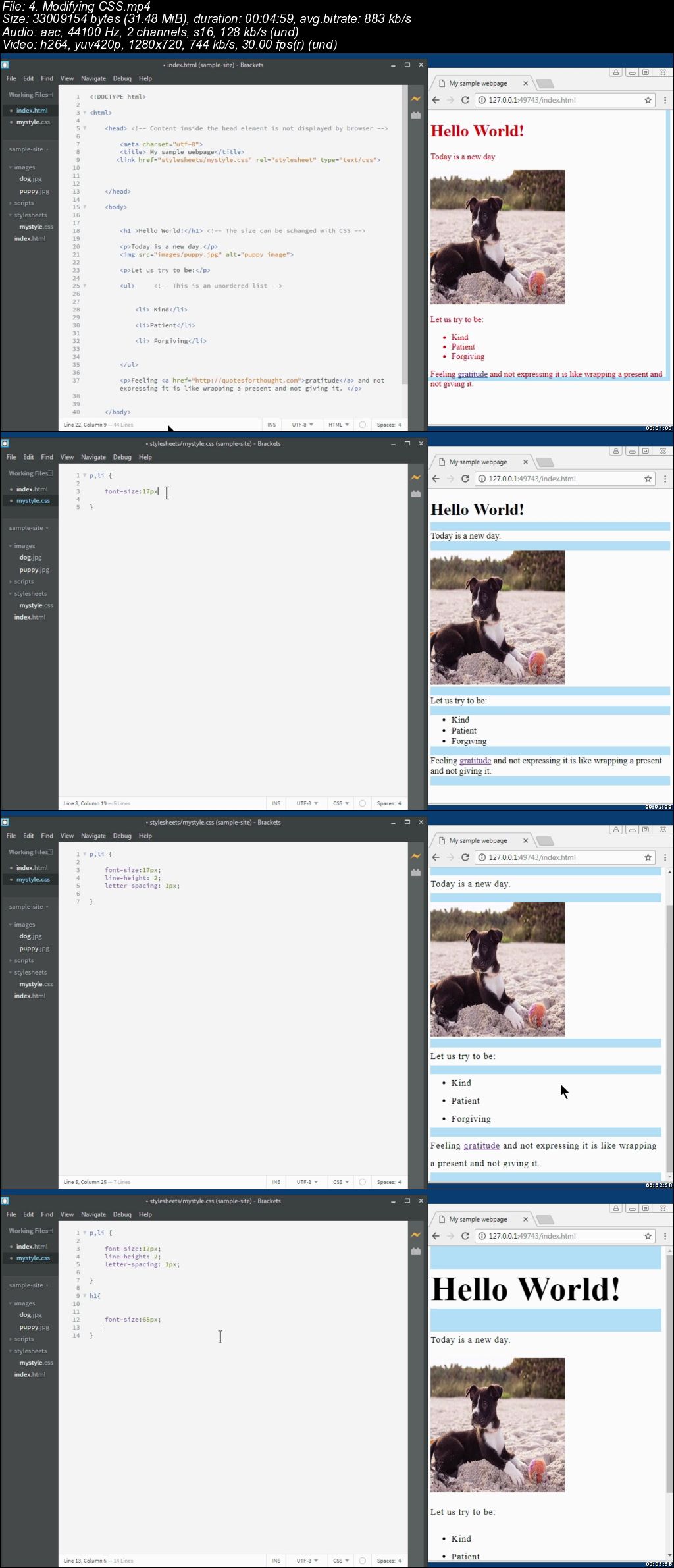Open Find menu in Brackets frame stamped 00:02:58

tap(47, 836)
